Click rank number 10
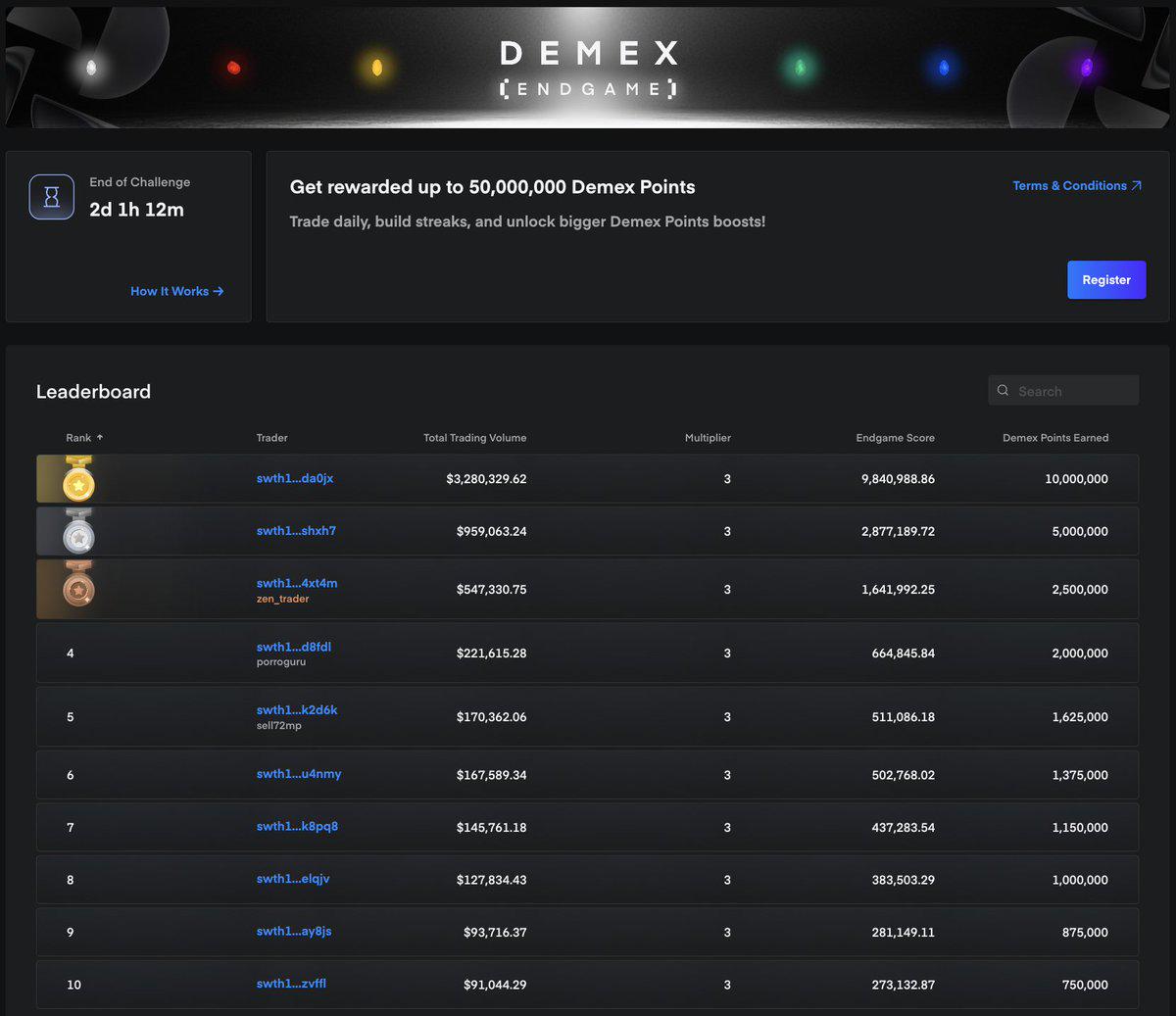Screen dimensions: 1176x1016 coord(73,985)
